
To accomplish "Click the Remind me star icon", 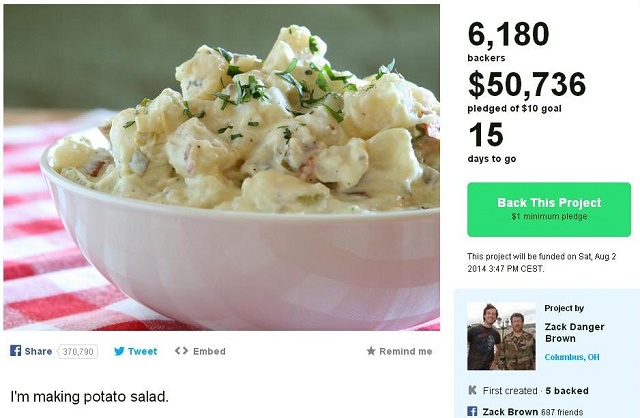I will (371, 352).
